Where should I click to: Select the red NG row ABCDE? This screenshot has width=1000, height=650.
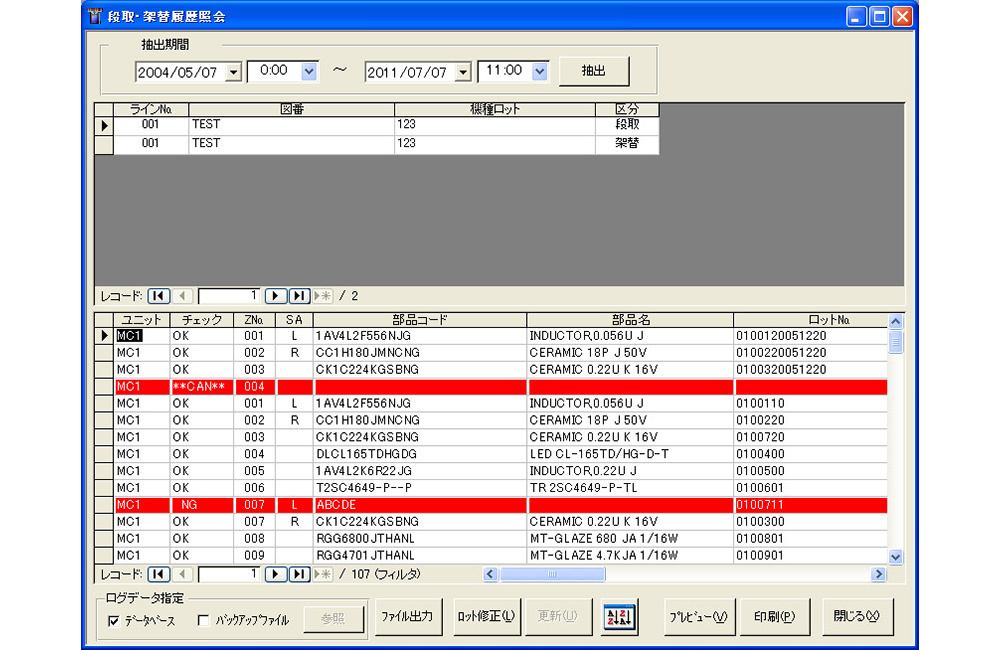click(420, 505)
